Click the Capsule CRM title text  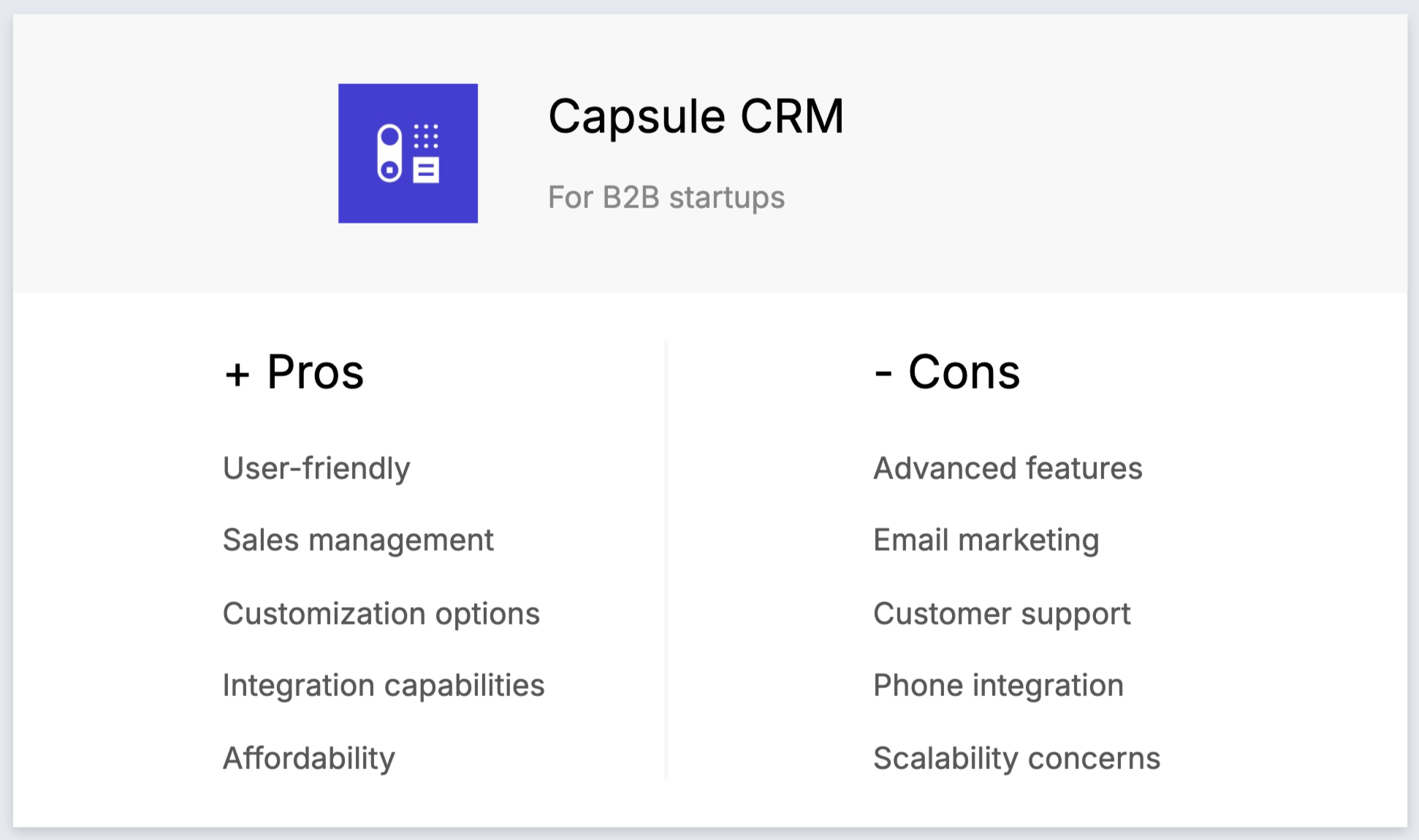coord(696,117)
